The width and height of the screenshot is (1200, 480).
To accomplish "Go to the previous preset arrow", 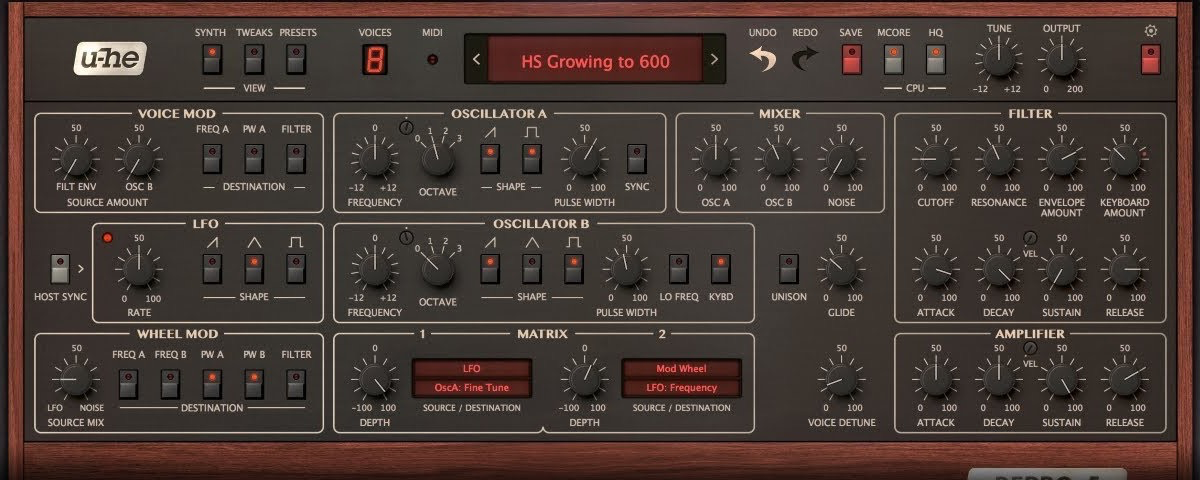I will tap(477, 60).
